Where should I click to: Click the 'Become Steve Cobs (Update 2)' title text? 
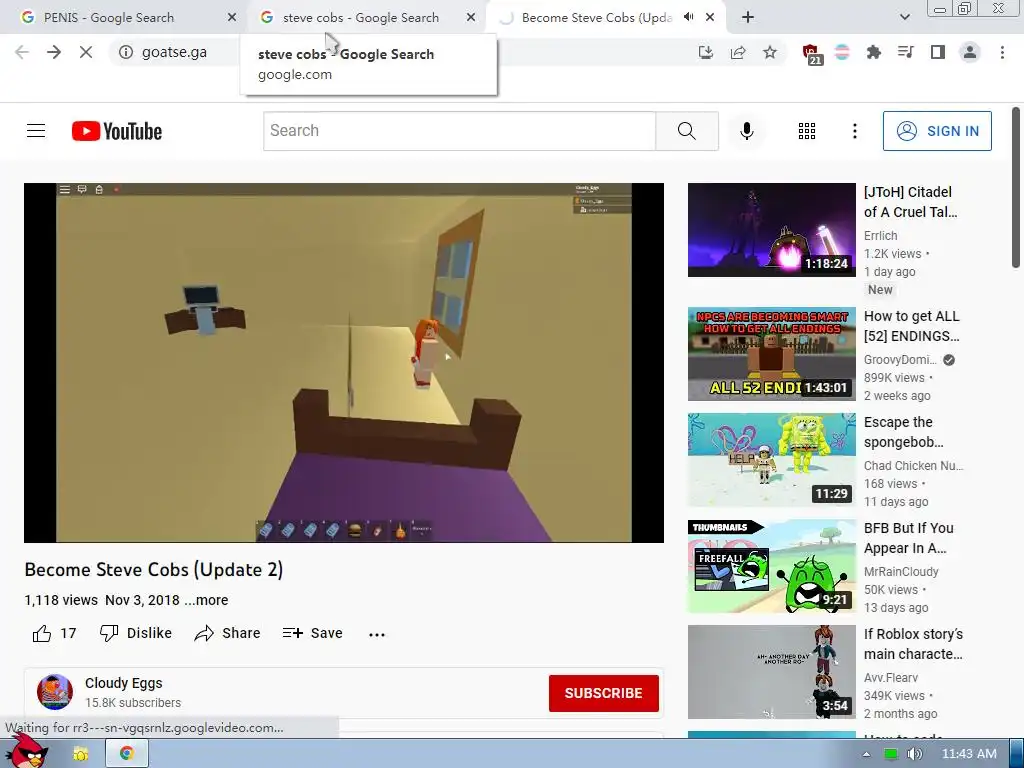153,569
